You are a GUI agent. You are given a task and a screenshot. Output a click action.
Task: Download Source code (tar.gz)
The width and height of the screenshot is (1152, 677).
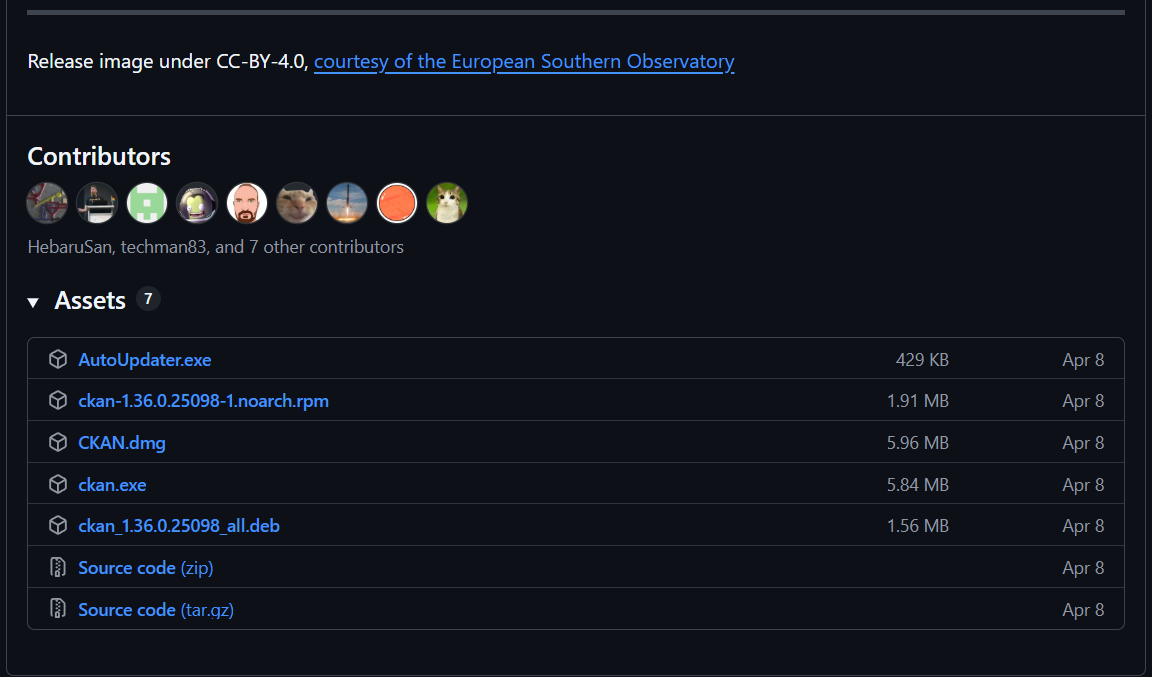coord(156,609)
